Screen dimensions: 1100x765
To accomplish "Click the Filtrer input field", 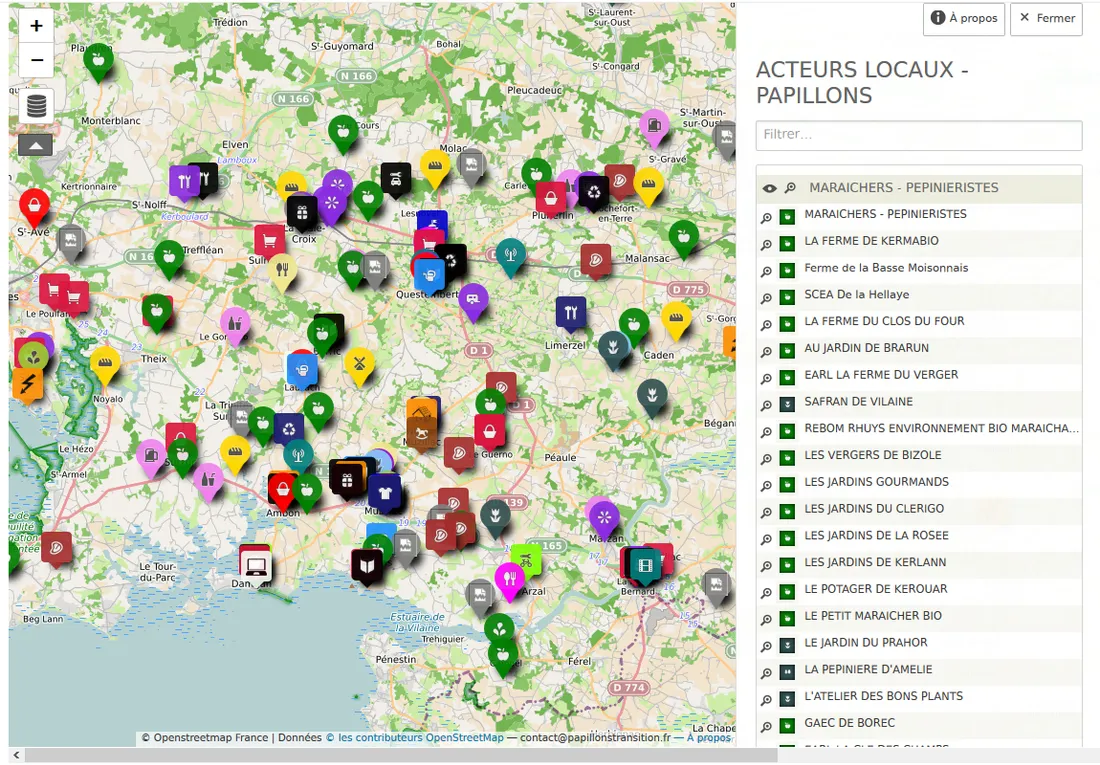I will (918, 135).
